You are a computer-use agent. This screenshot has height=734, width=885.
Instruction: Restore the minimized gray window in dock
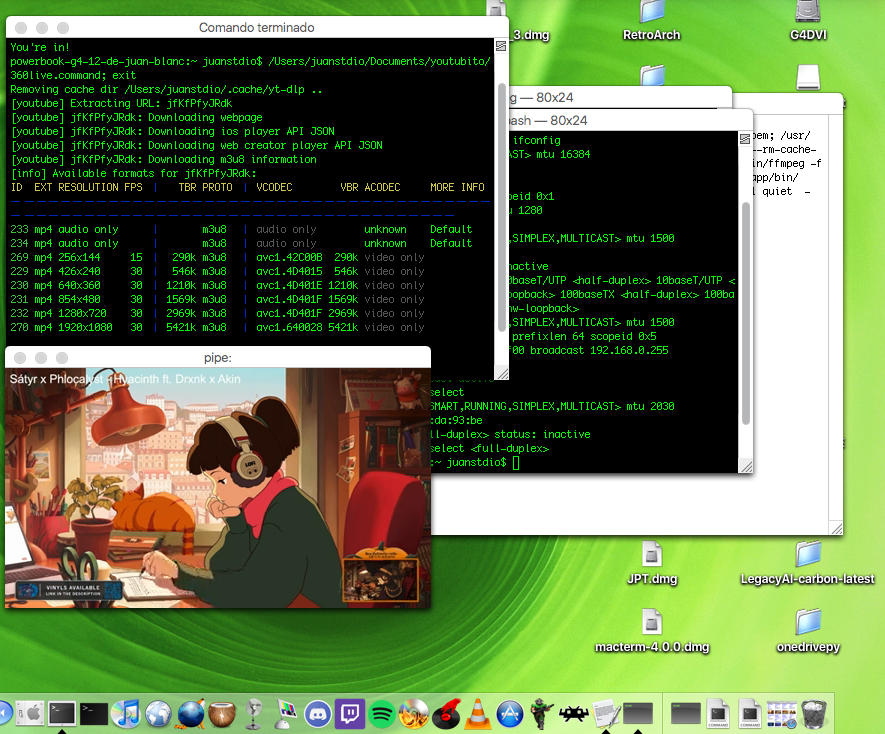coord(685,713)
